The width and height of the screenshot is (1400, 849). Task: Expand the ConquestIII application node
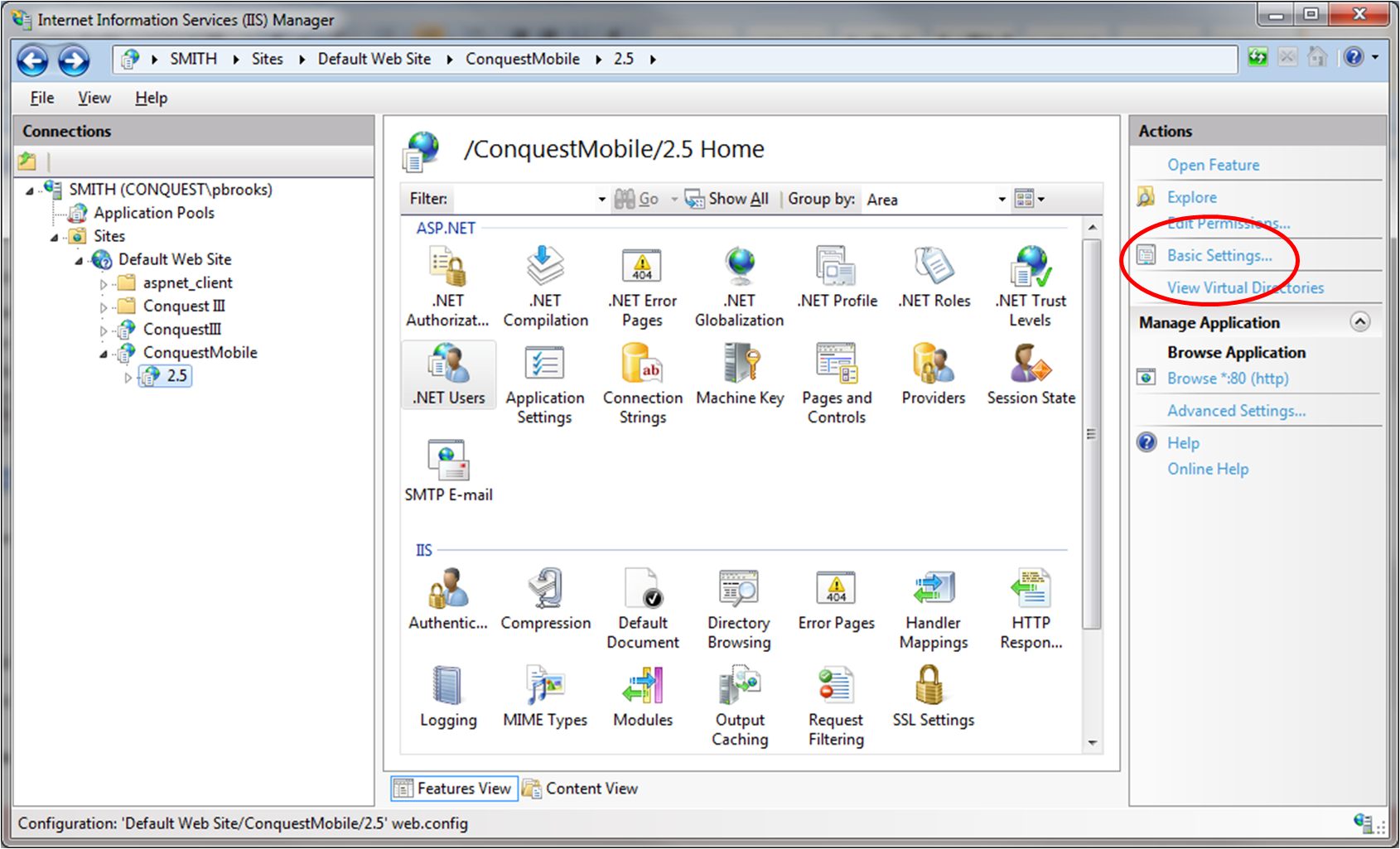(104, 330)
